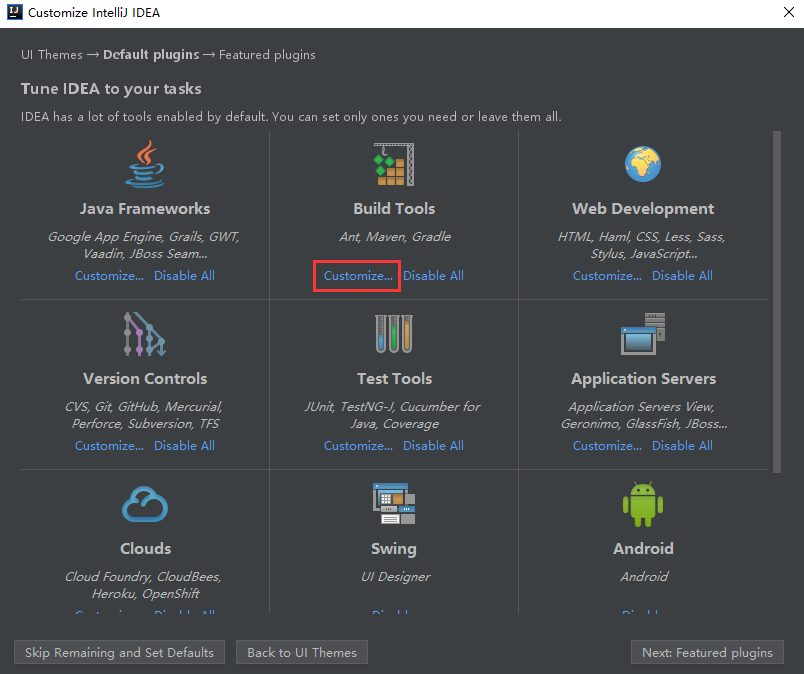Open Customize for Application Servers
Viewport: 804px width, 674px height.
(x=607, y=446)
